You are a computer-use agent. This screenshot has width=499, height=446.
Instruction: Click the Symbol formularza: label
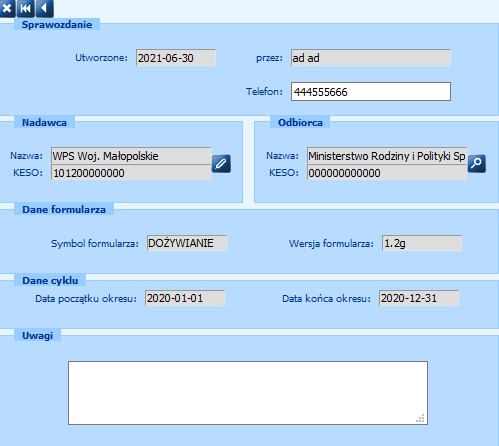[x=95, y=243]
